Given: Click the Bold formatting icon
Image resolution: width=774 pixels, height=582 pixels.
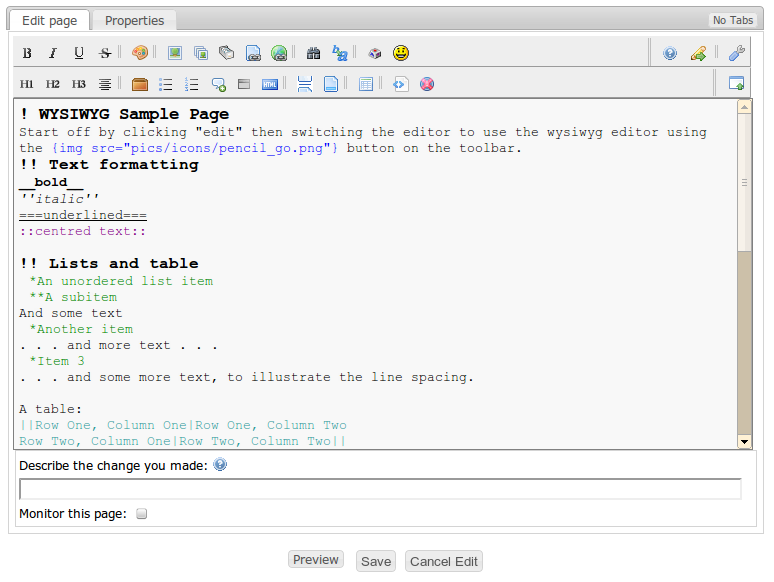Looking at the screenshot, I should (27, 53).
